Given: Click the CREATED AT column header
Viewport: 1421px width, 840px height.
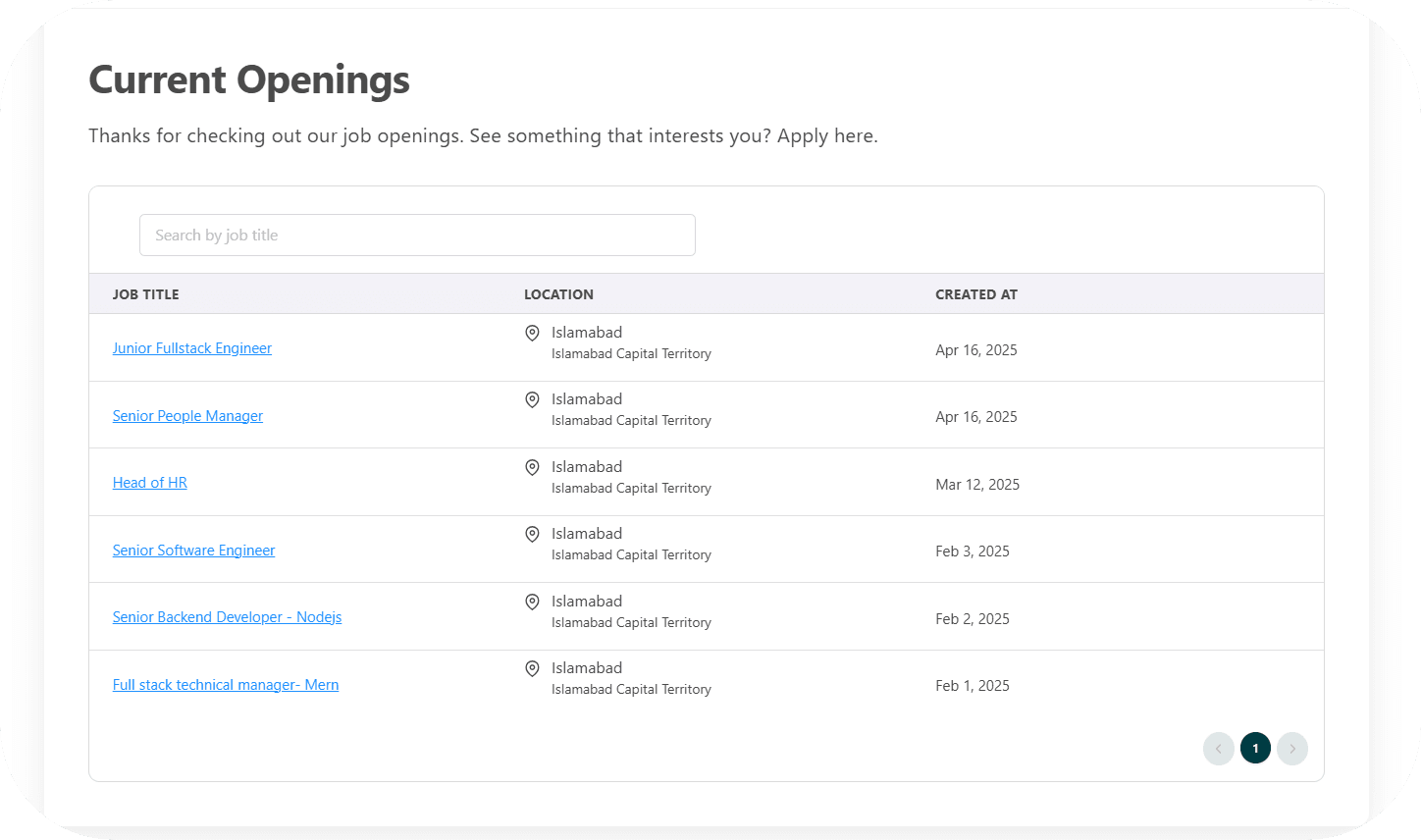Looking at the screenshot, I should (x=975, y=294).
